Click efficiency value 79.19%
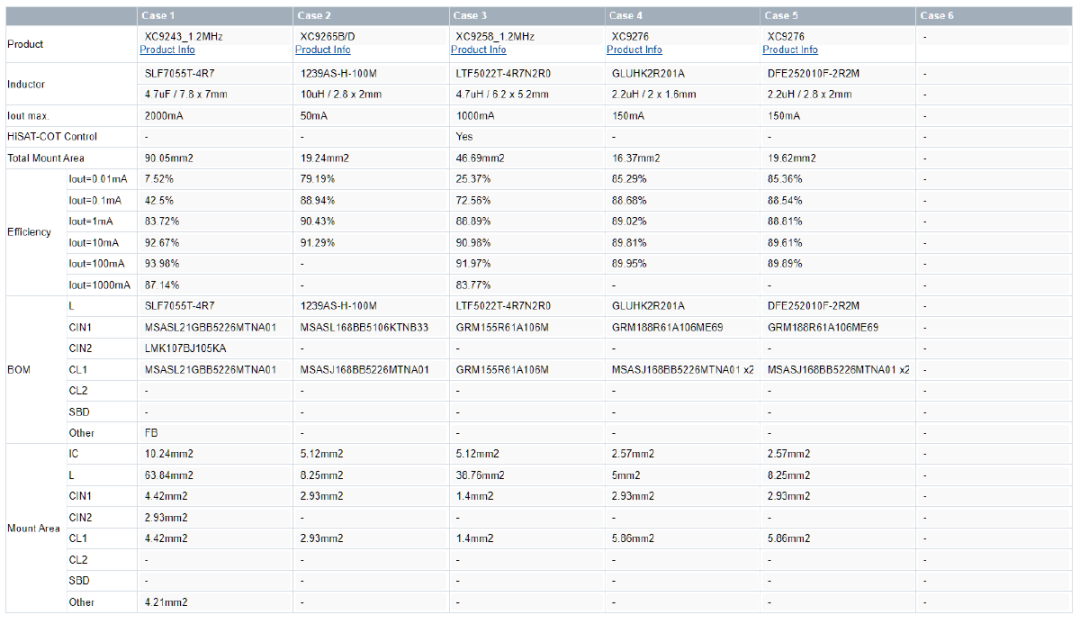The height and width of the screenshot is (624, 1080). click(x=318, y=179)
